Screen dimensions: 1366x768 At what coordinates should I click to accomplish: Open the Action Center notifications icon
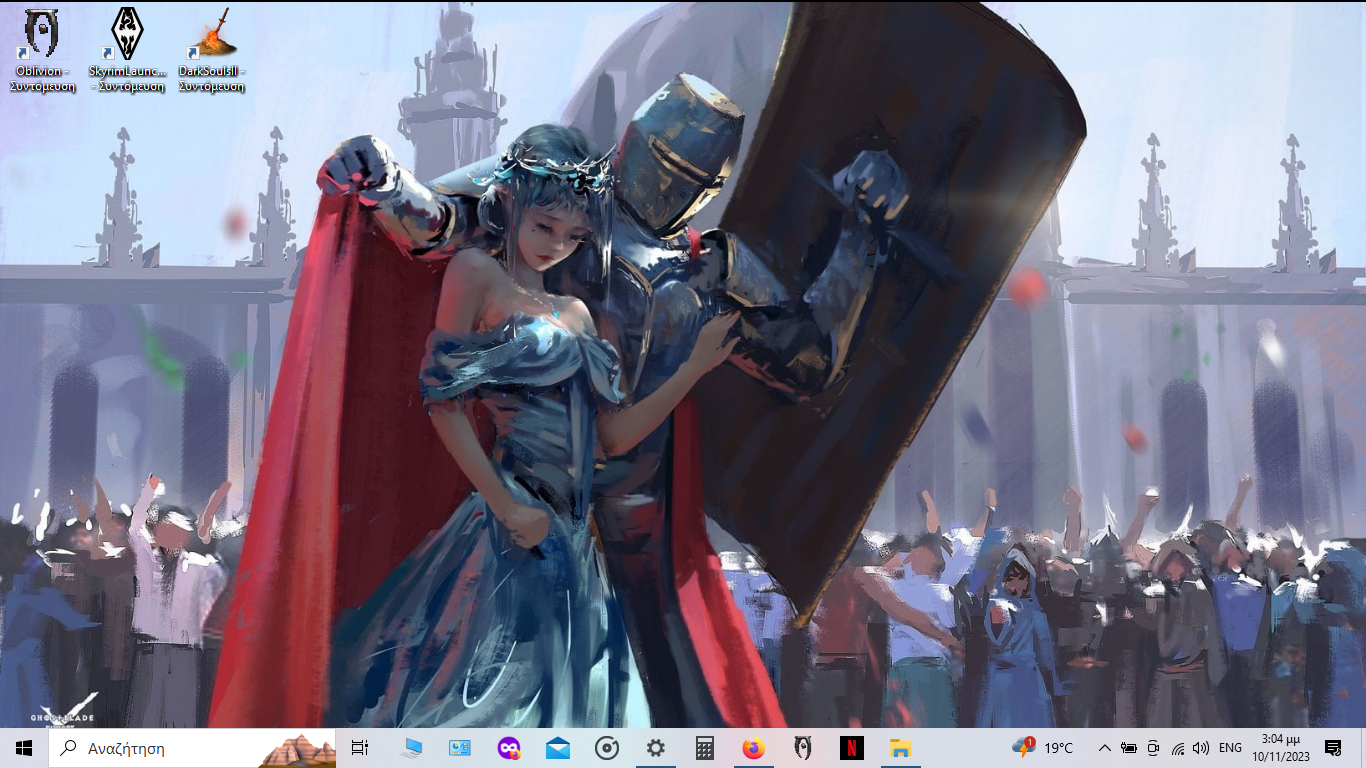tap(1333, 748)
